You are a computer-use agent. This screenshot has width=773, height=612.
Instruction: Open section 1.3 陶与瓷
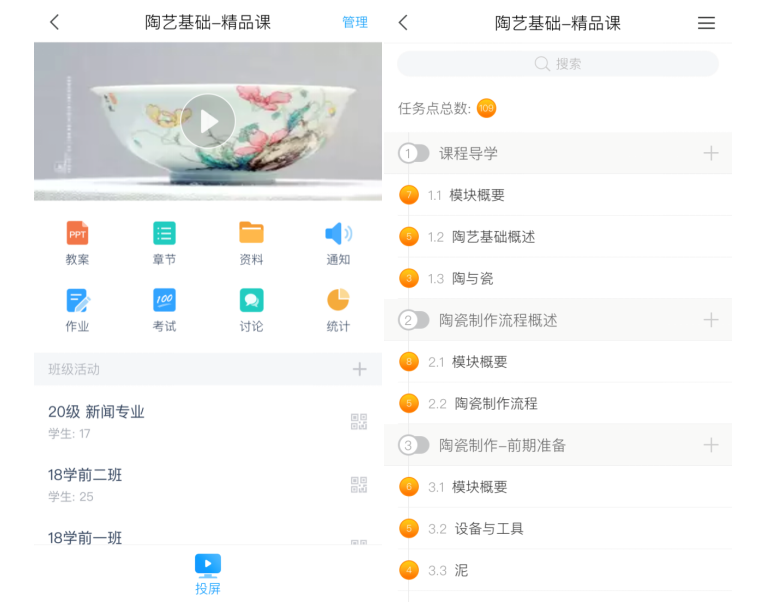(558, 278)
